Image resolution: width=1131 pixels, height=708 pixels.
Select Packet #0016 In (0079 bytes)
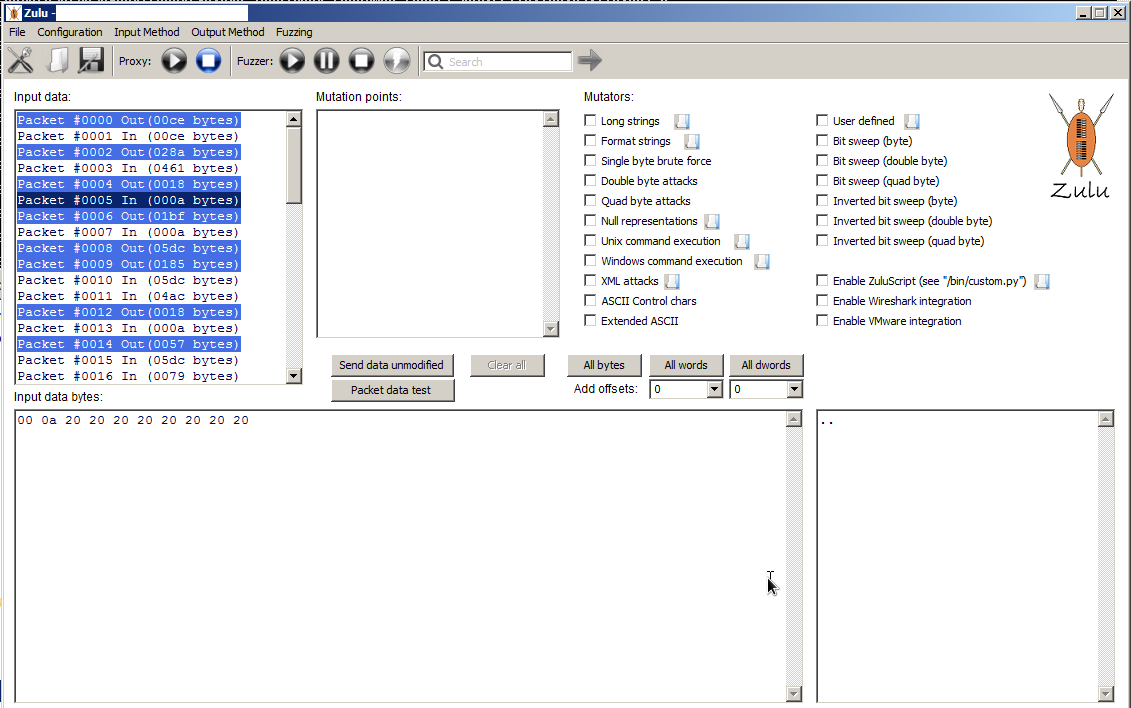click(x=128, y=376)
